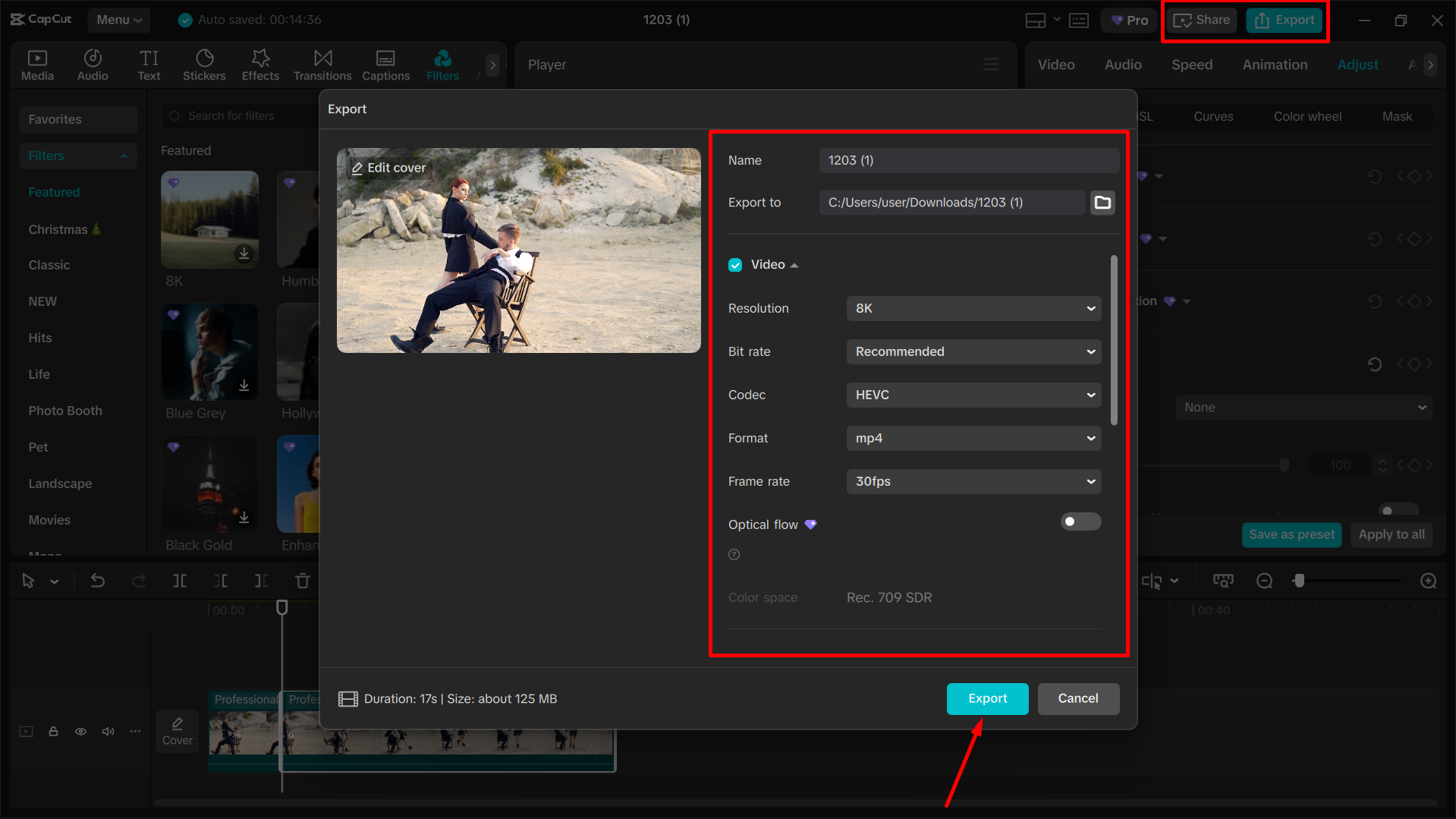Open the export destination folder browser
This screenshot has height=819, width=1456.
tap(1102, 202)
